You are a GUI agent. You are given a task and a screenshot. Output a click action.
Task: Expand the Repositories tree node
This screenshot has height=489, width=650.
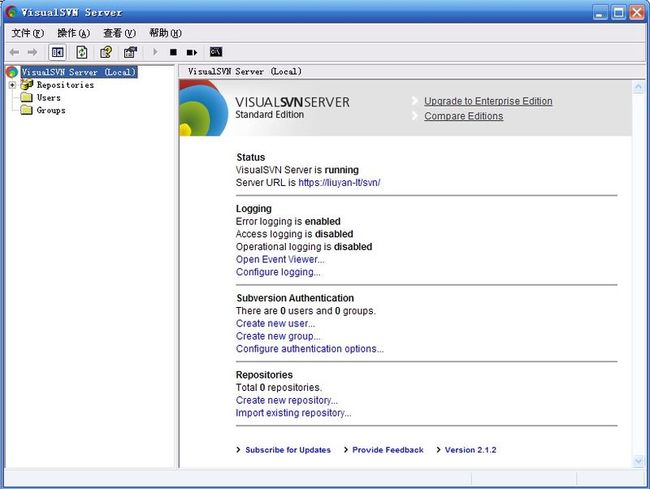tap(12, 85)
